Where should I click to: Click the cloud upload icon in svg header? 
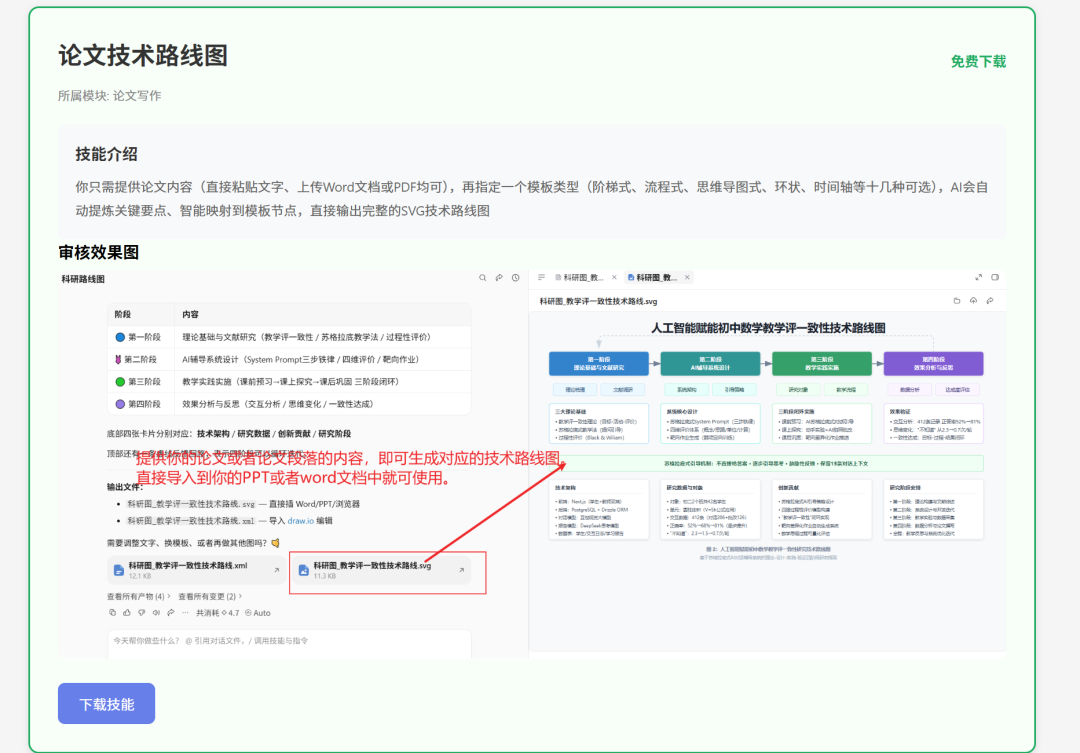[973, 300]
